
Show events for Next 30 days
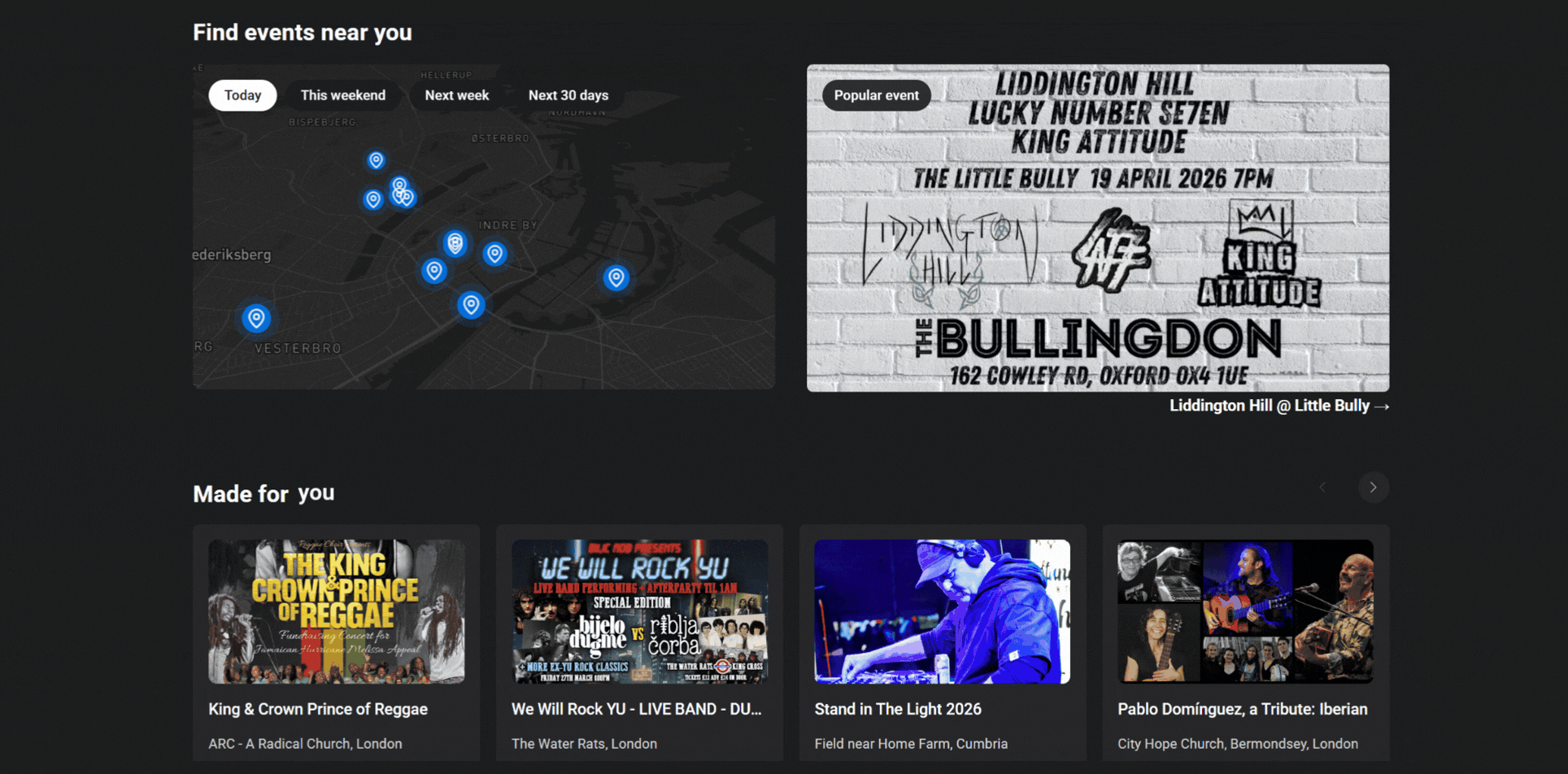tap(568, 95)
